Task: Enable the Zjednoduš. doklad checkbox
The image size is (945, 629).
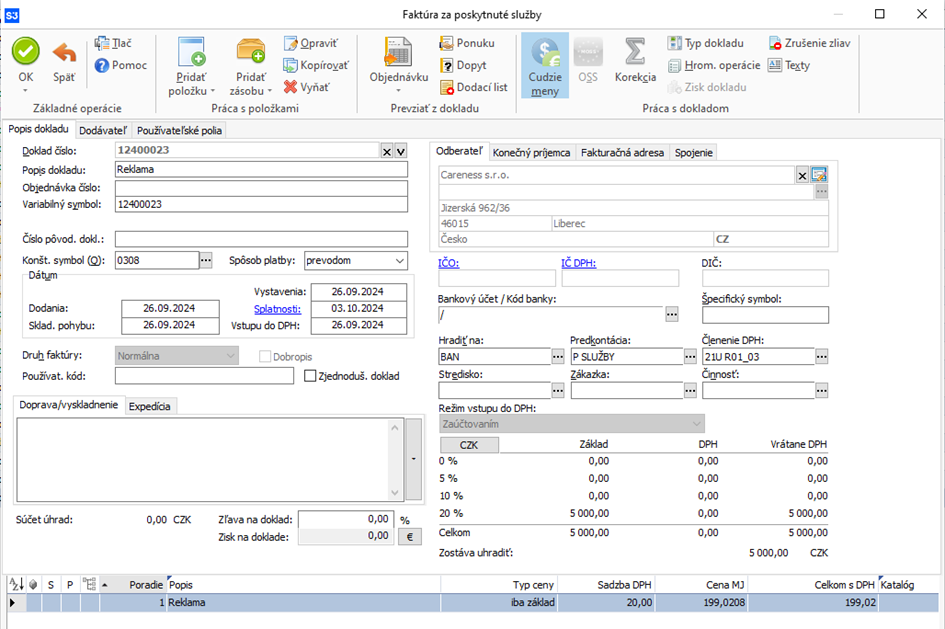Action: [x=311, y=376]
